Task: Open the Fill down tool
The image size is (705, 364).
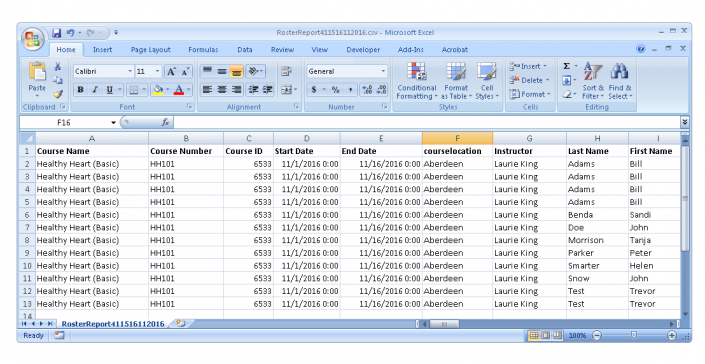Action: [567, 80]
